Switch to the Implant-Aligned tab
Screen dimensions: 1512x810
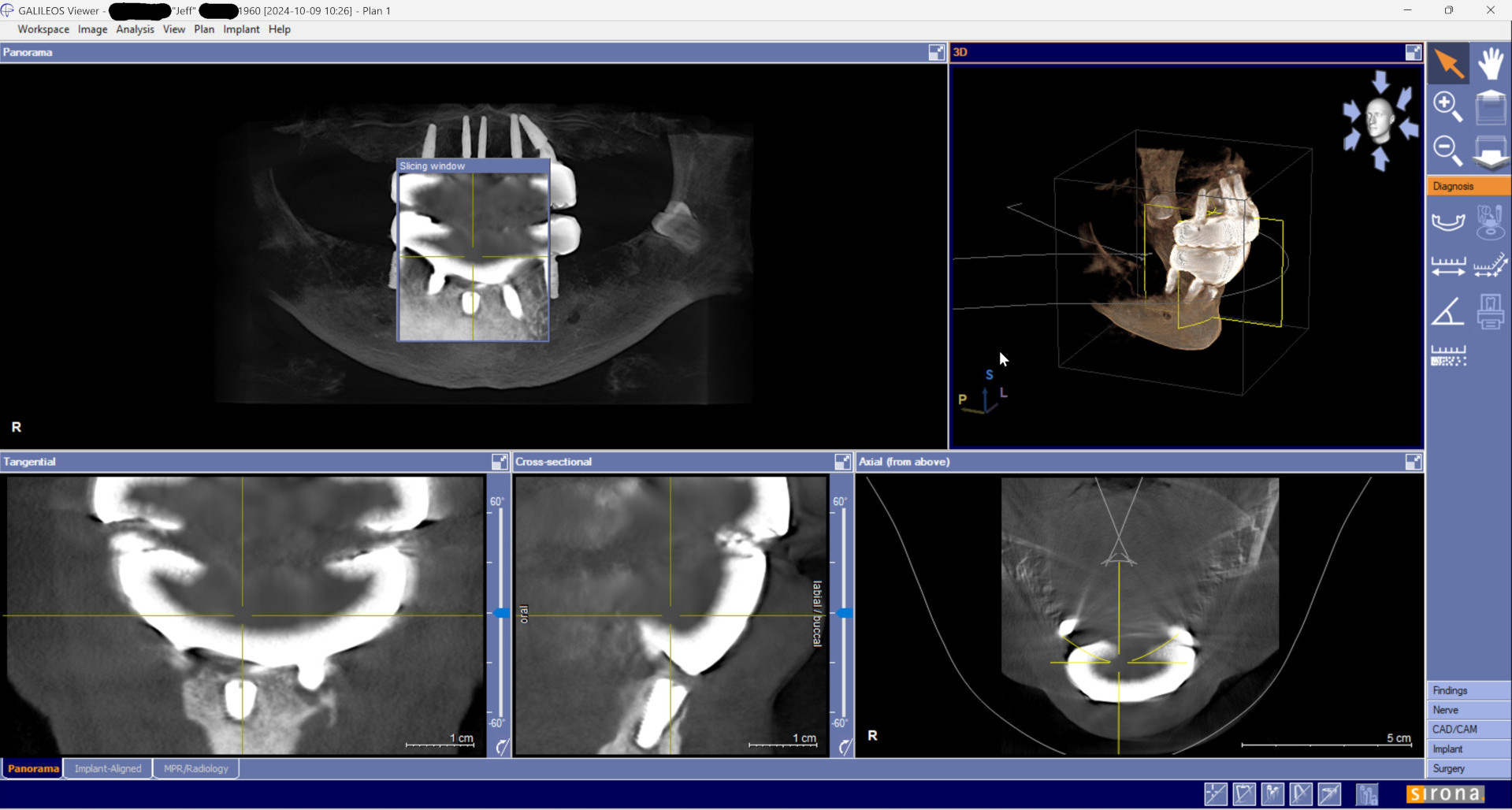(x=108, y=769)
